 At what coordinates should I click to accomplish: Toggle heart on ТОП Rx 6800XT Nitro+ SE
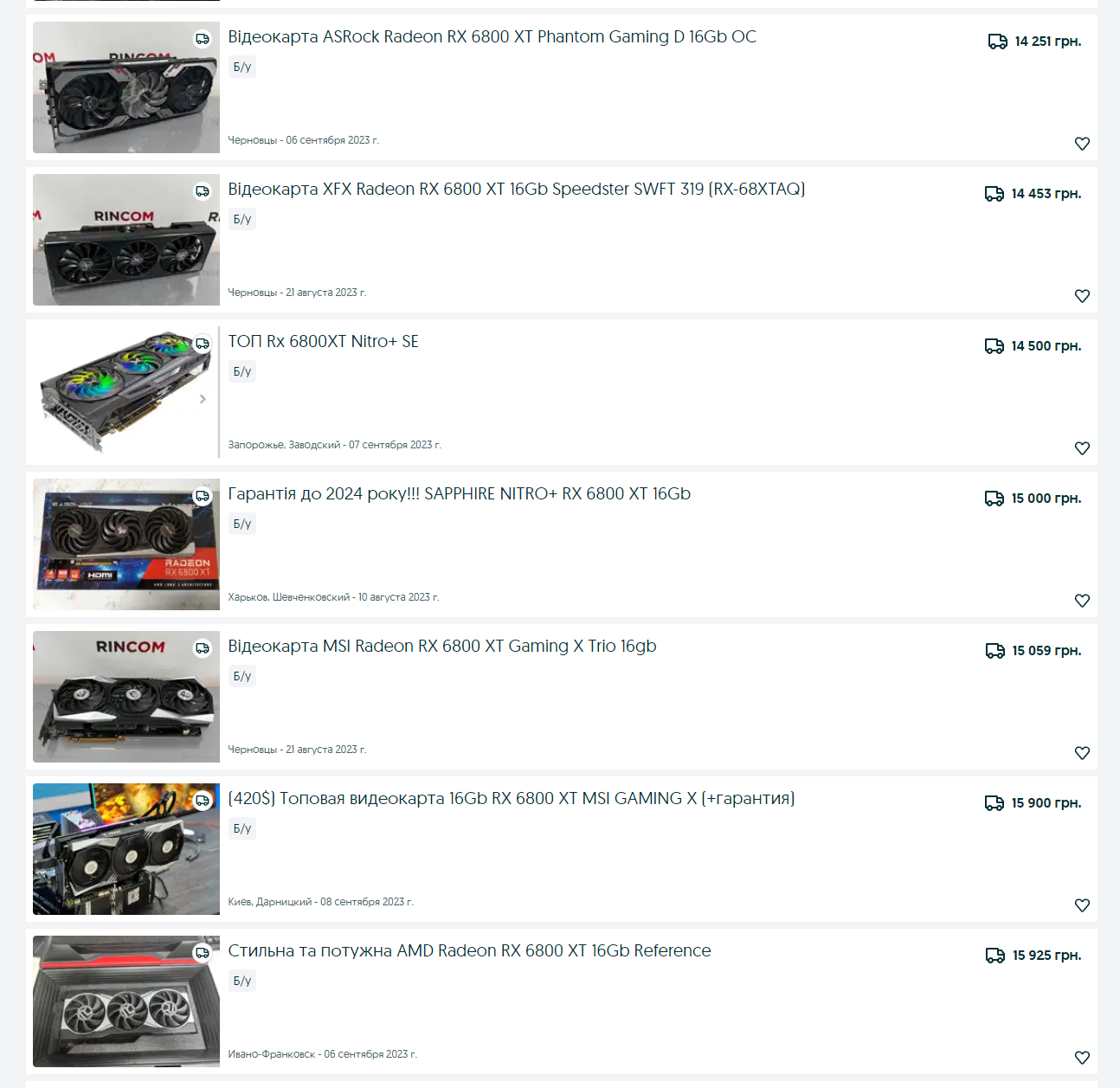pos(1082,448)
